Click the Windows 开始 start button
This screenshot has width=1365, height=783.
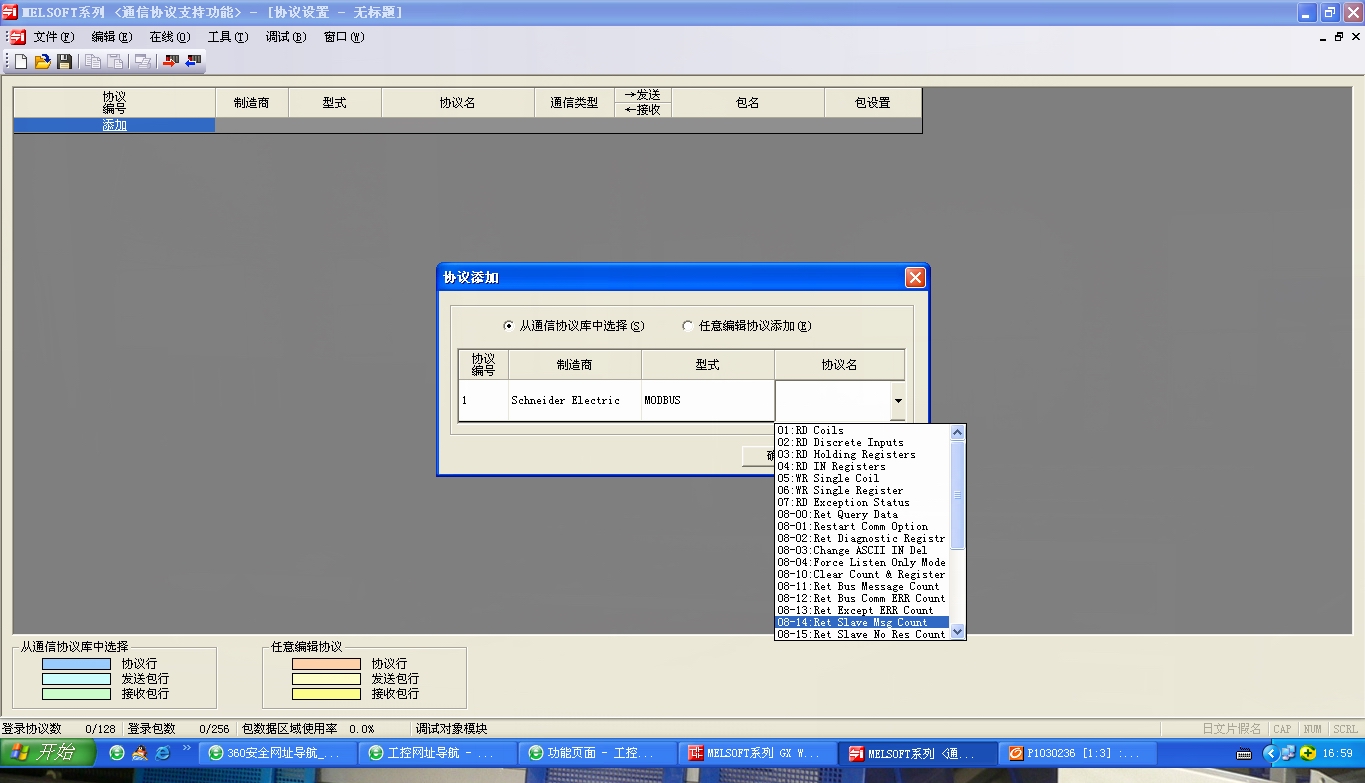[x=48, y=753]
